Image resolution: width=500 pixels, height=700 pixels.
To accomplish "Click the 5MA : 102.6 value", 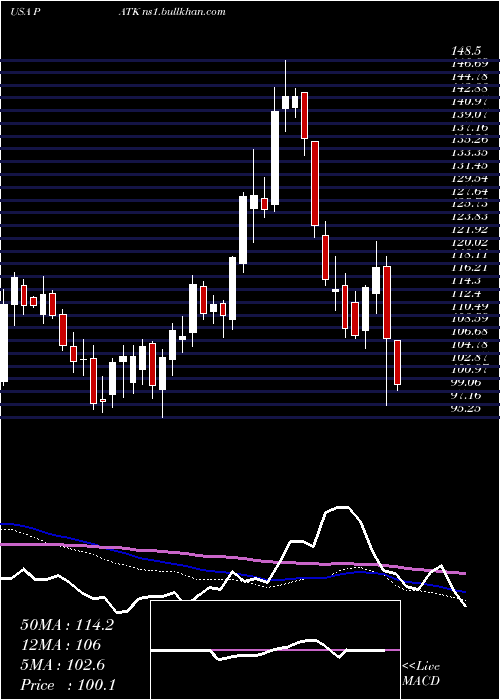I will pyautogui.click(x=63, y=665).
